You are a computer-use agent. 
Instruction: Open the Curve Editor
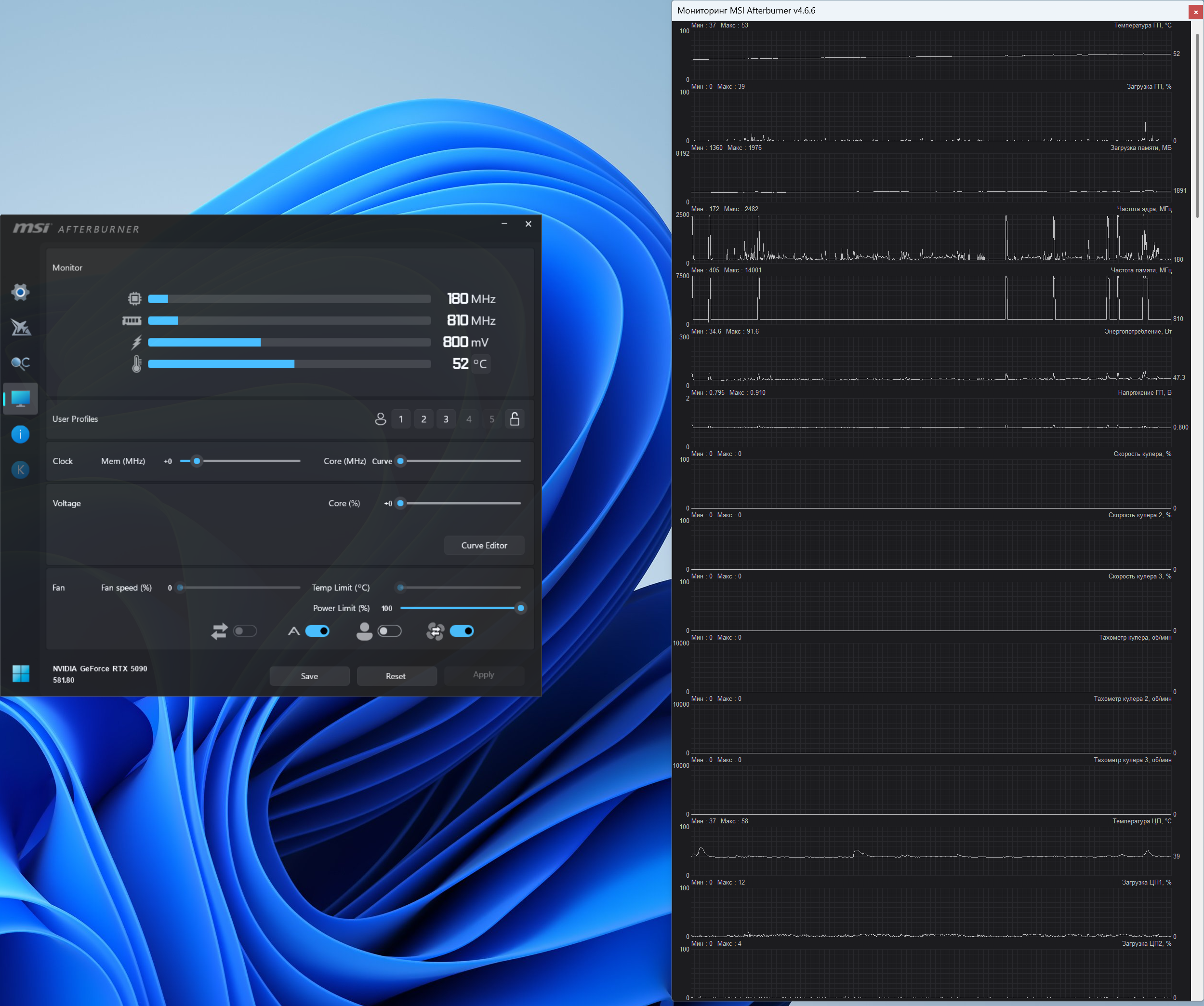484,546
